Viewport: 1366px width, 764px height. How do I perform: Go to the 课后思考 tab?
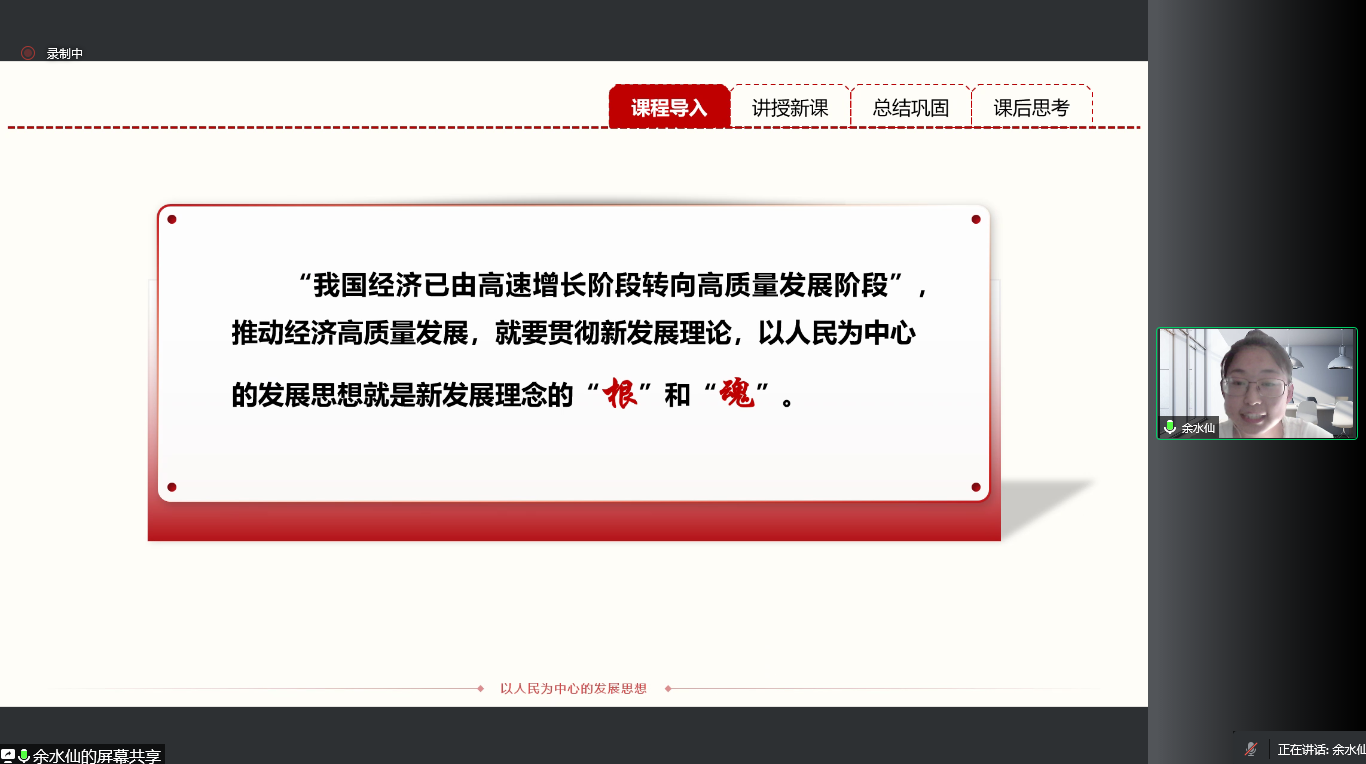click(1031, 107)
